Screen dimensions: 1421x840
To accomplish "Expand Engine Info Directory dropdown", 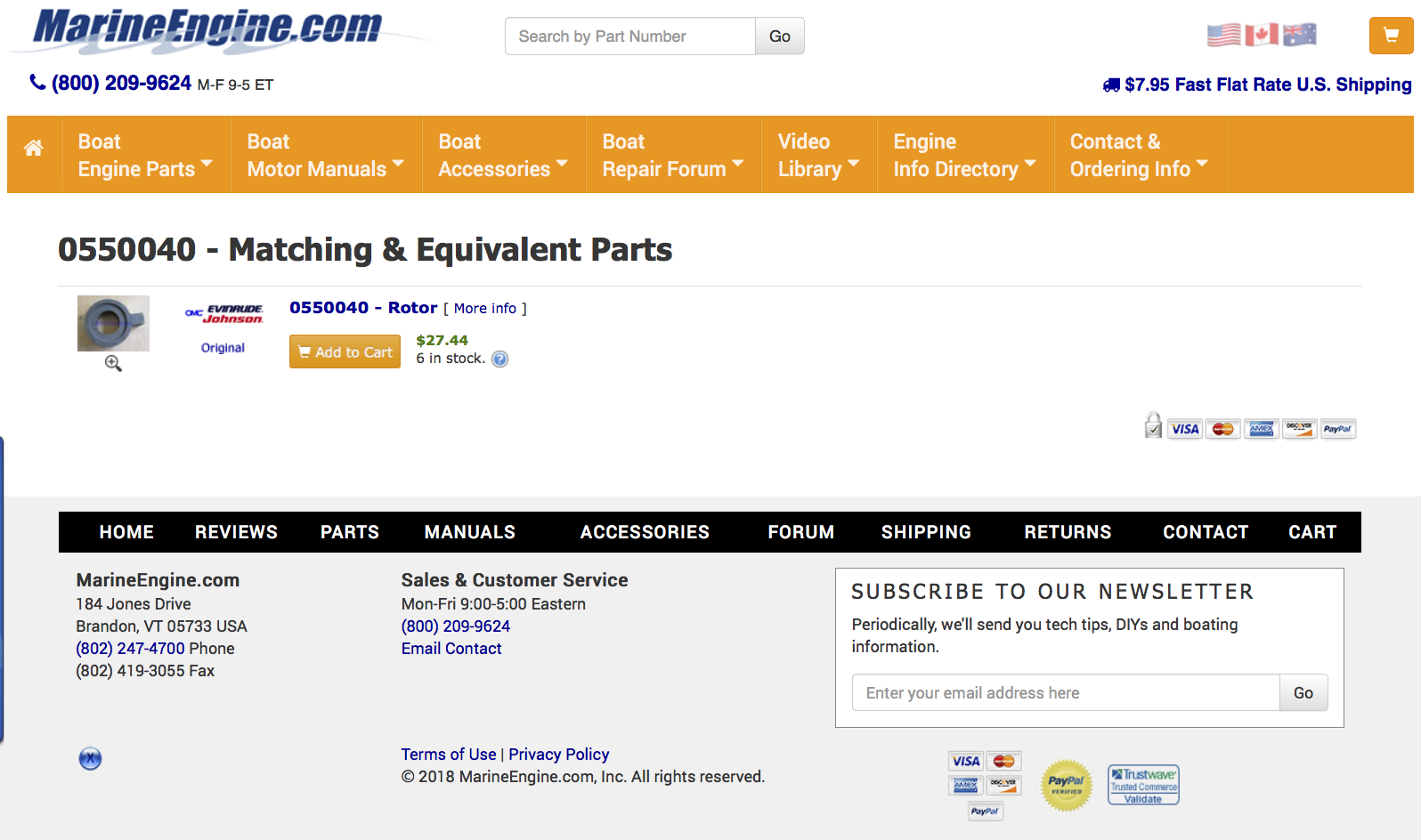I will [x=965, y=155].
